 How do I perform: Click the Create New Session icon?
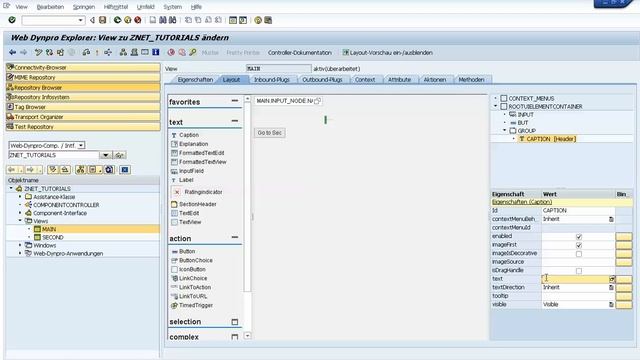click(233, 20)
